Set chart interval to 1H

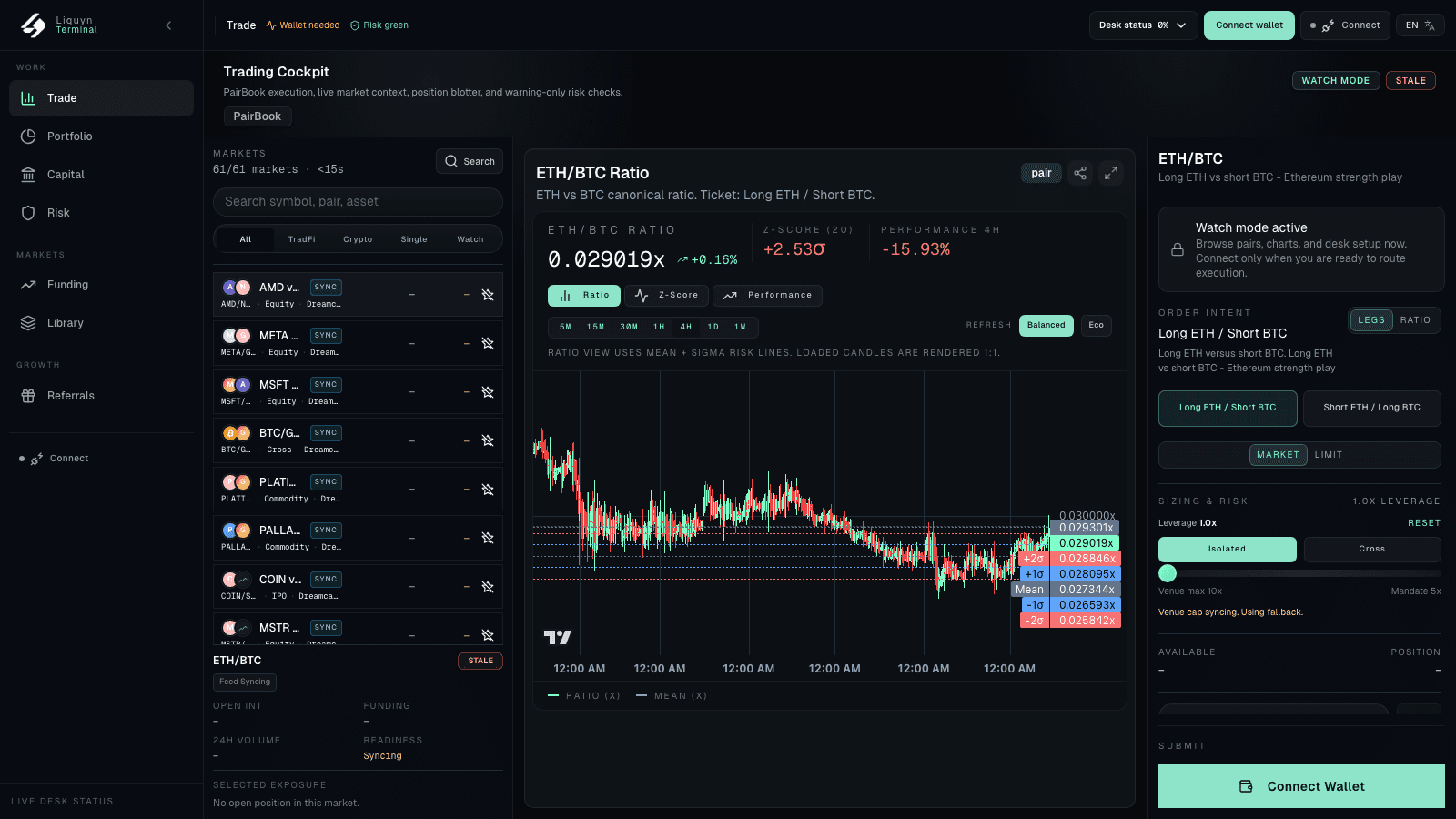pyautogui.click(x=659, y=327)
